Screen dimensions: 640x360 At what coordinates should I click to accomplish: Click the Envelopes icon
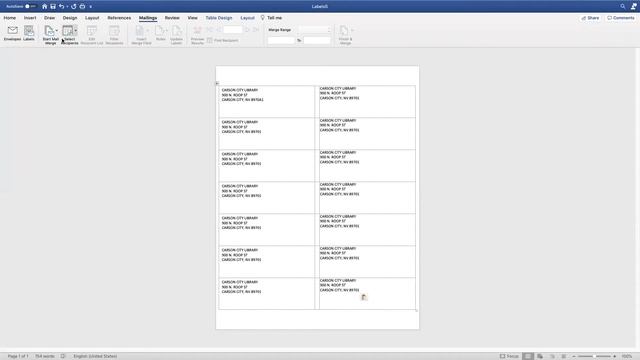[x=12, y=31]
